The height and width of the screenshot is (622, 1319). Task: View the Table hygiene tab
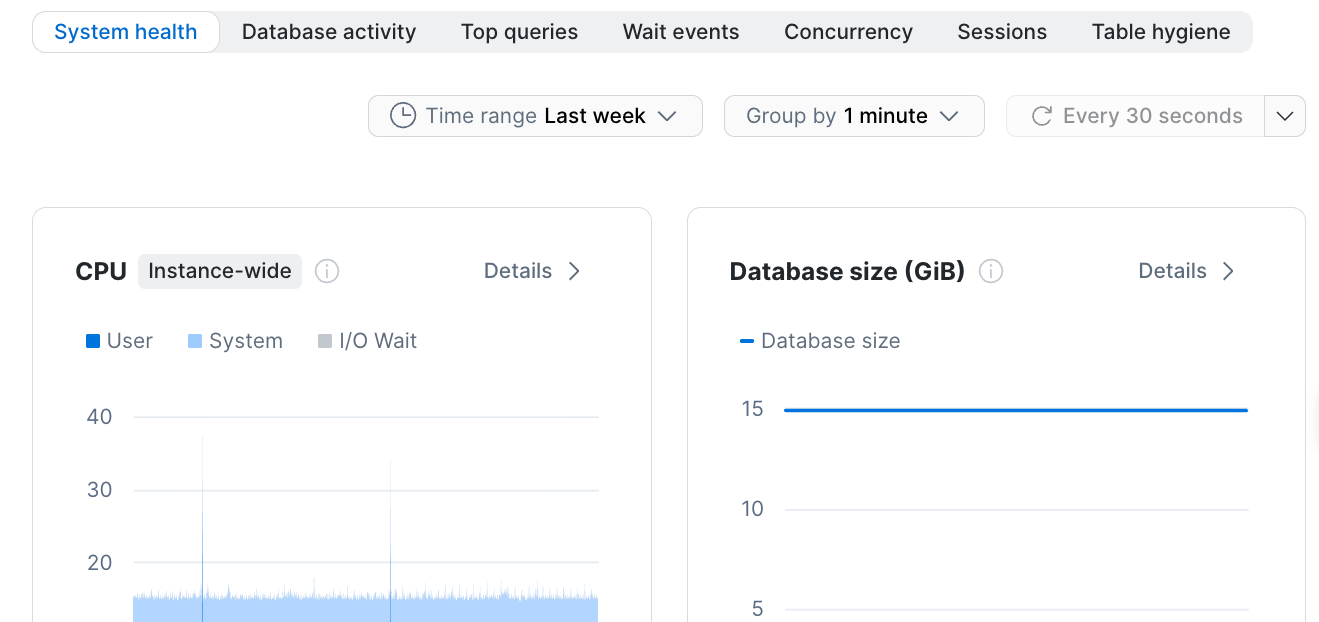click(1161, 32)
